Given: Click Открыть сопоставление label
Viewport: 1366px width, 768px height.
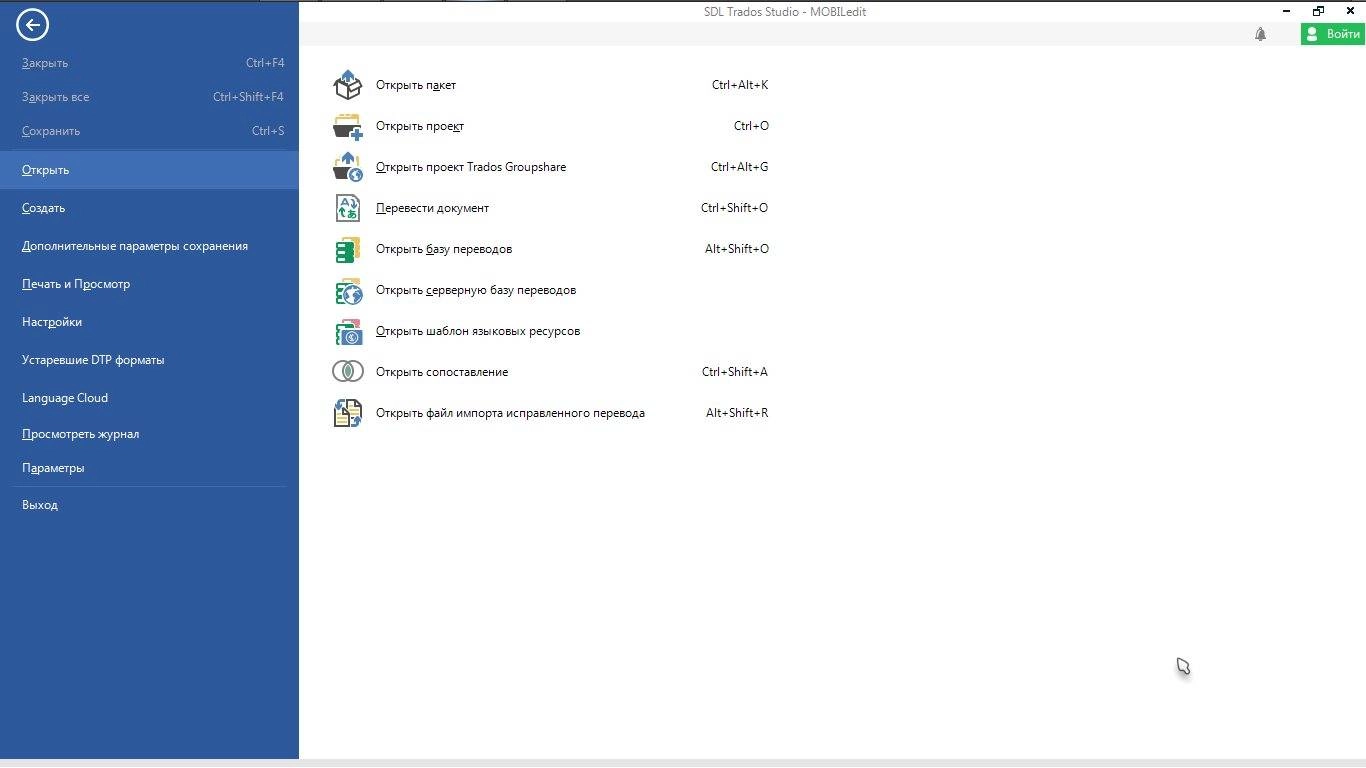Looking at the screenshot, I should pyautogui.click(x=442, y=372).
